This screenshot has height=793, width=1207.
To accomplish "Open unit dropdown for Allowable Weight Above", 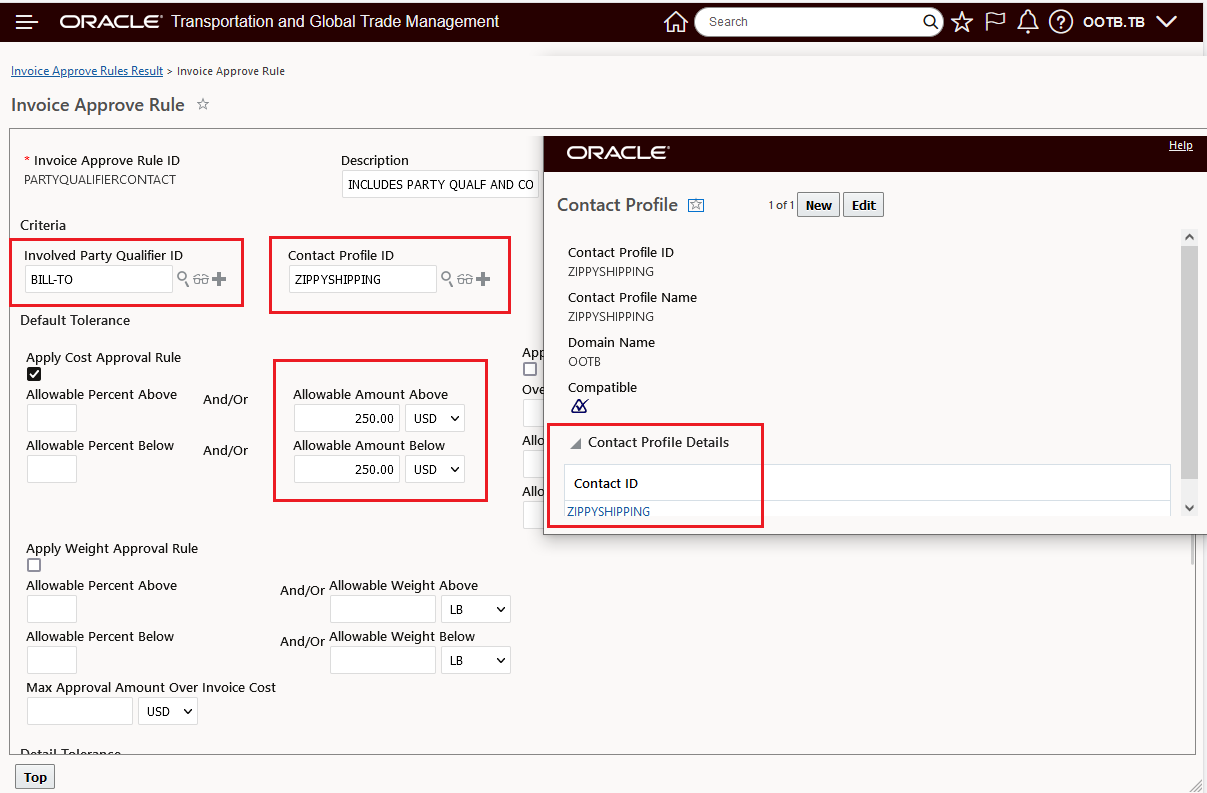I will point(476,609).
